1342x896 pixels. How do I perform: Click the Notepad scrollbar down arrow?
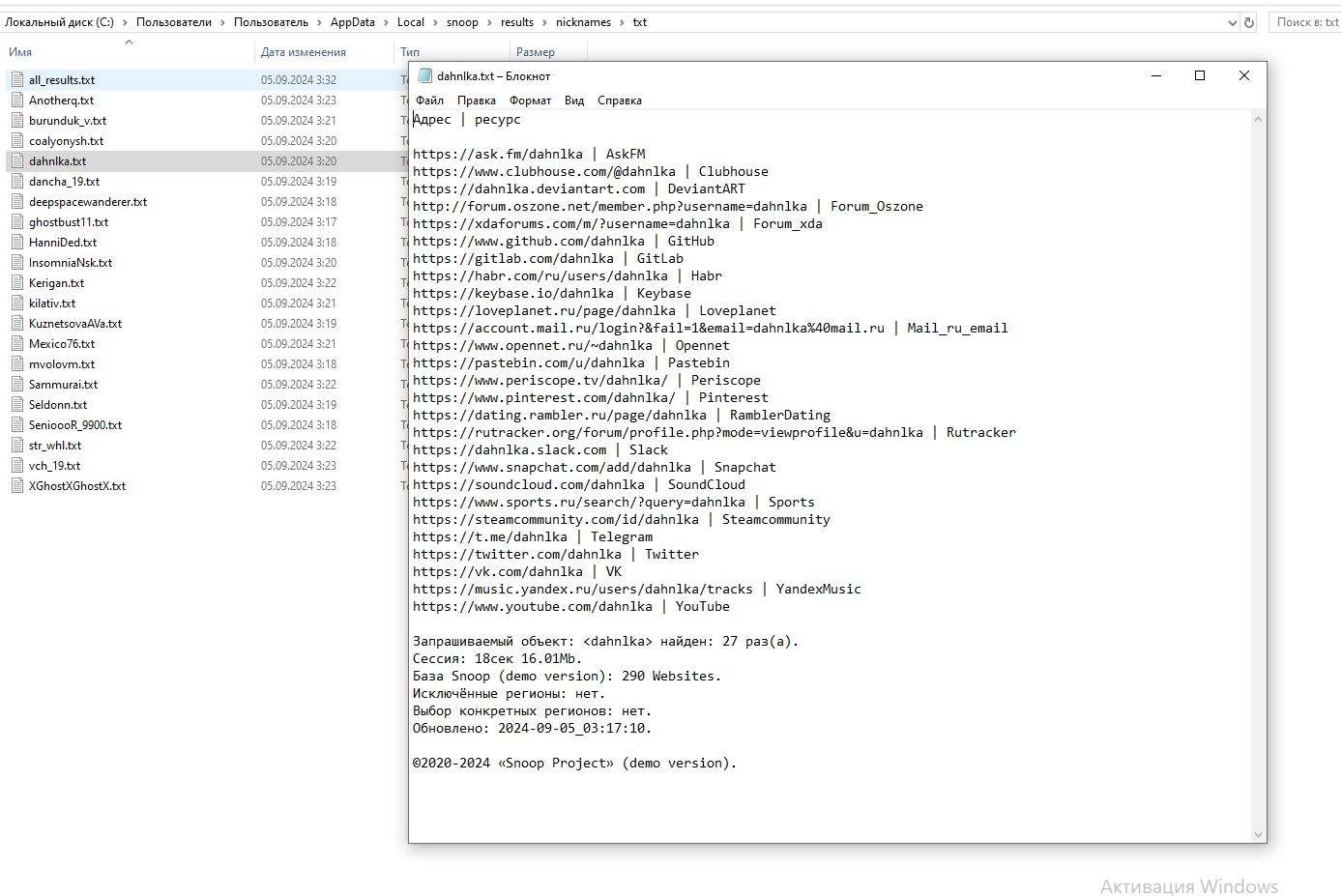[1258, 834]
